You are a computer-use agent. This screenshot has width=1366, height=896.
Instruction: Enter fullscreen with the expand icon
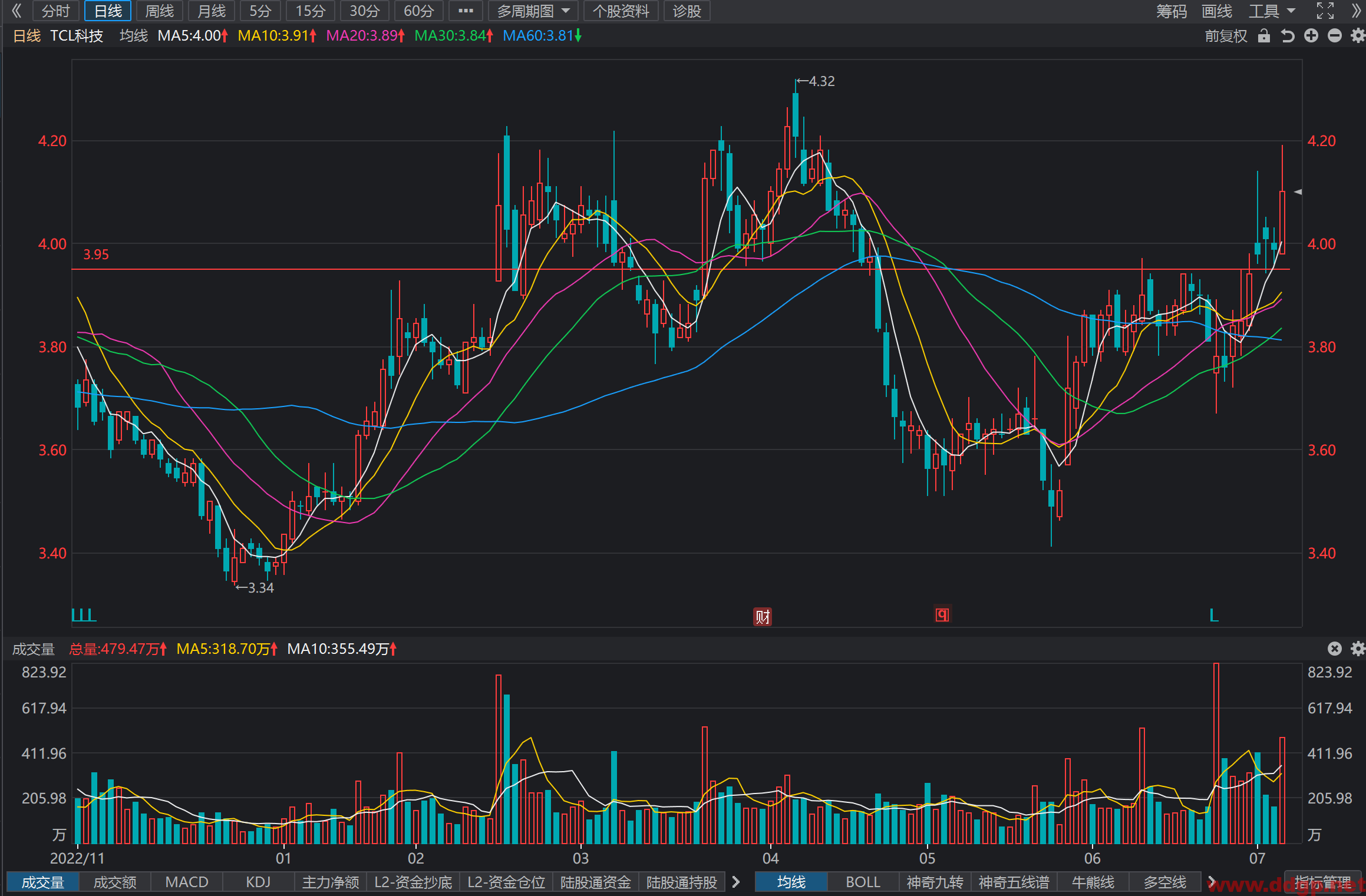[1325, 11]
